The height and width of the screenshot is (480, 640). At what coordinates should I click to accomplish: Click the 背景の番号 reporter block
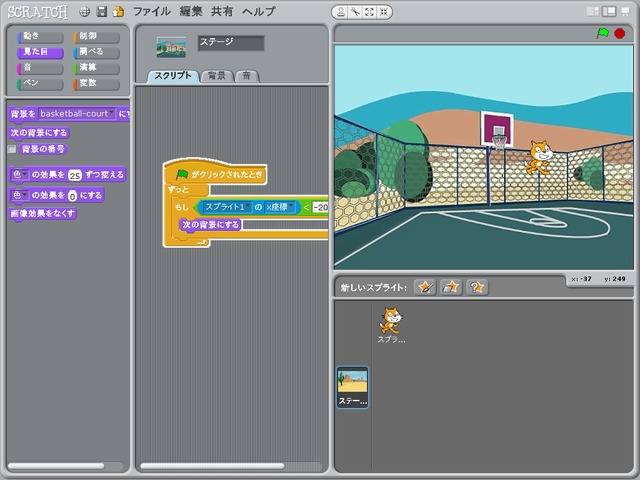coord(43,149)
